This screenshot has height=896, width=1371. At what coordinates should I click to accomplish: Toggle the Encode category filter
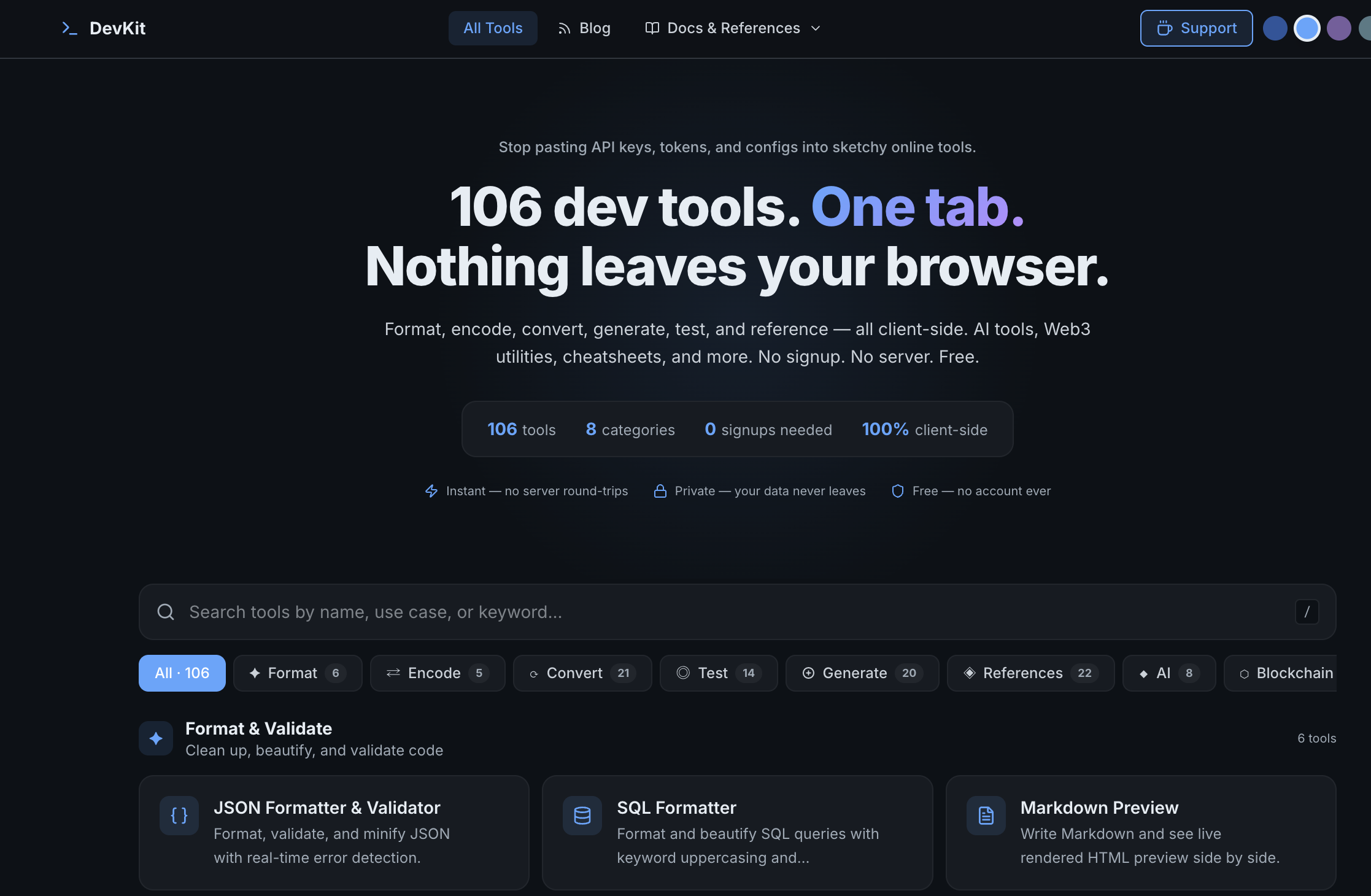pyautogui.click(x=438, y=673)
